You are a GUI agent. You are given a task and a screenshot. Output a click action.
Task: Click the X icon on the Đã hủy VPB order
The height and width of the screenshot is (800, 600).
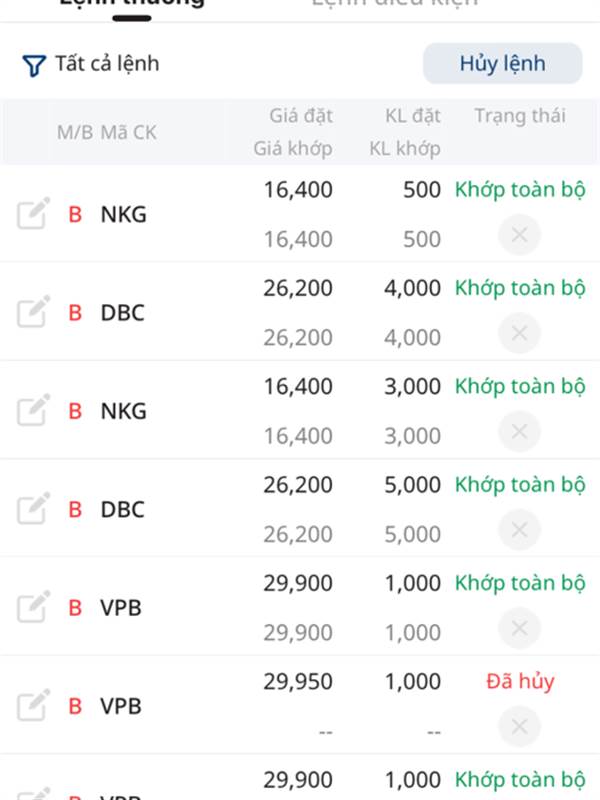519,727
